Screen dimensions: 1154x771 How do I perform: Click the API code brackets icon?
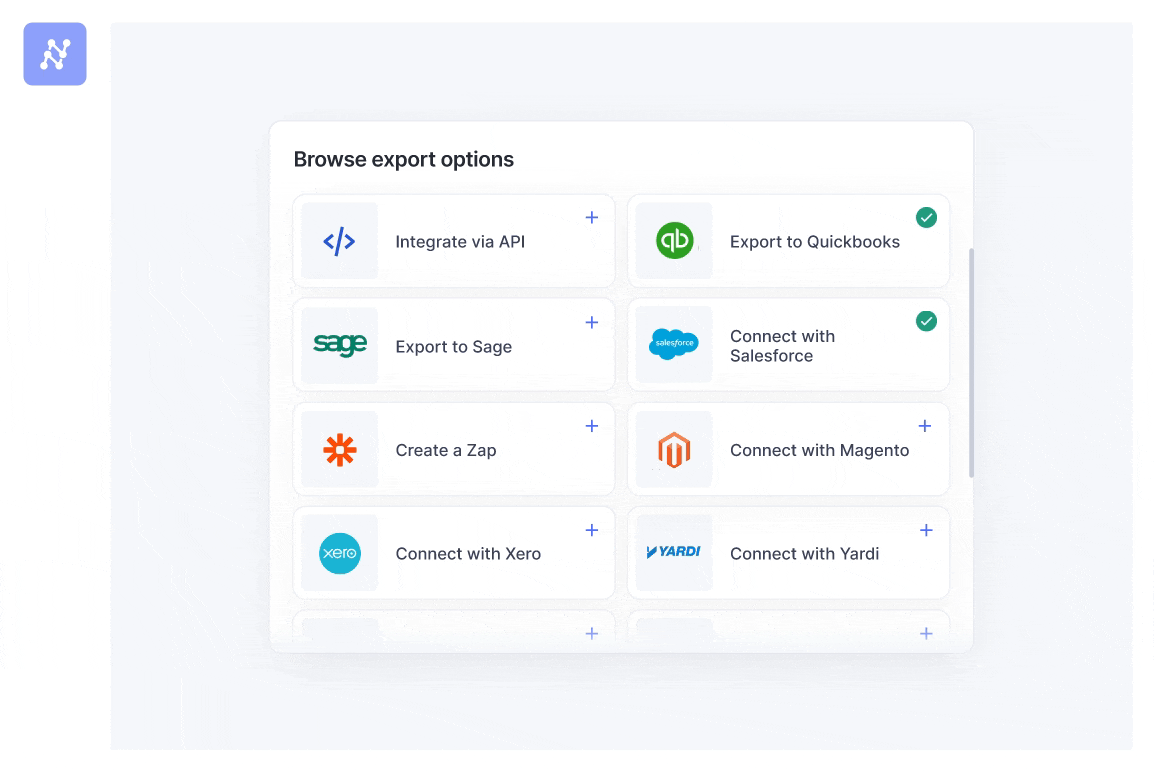pos(339,241)
